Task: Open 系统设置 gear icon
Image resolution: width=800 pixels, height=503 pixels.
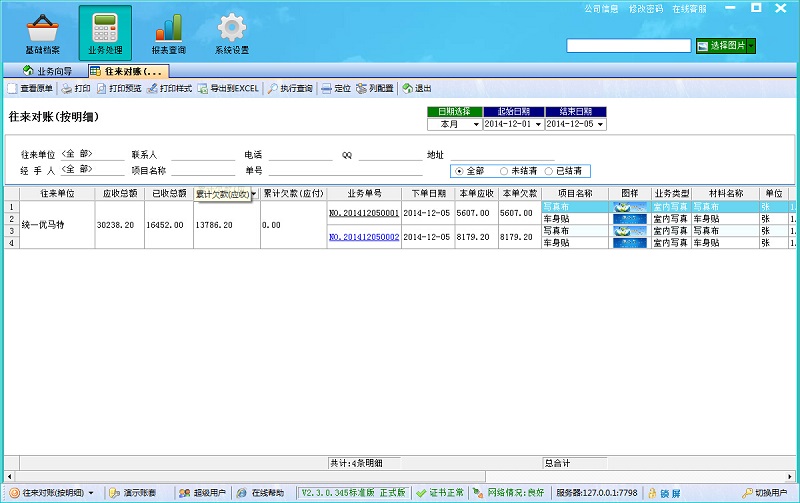Action: (x=231, y=28)
